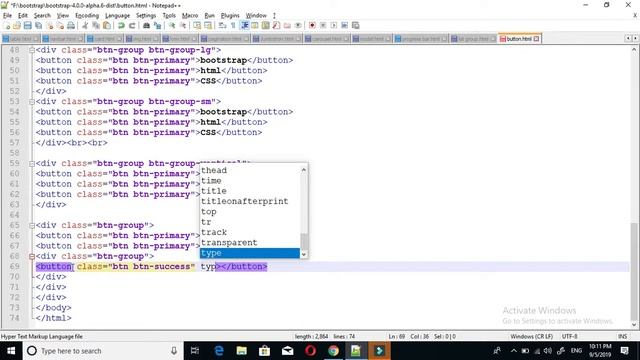Open Chrome from the taskbar
This screenshot has width=640, height=360.
click(333, 351)
